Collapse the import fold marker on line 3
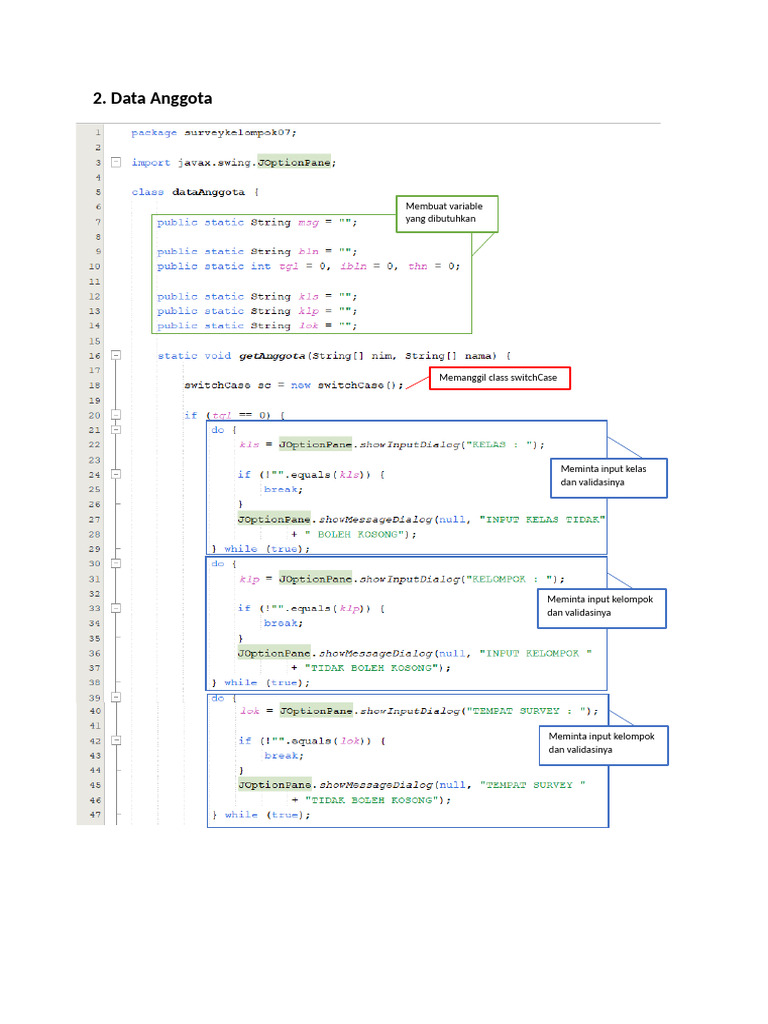This screenshot has width=768, height=1024. [x=116, y=162]
